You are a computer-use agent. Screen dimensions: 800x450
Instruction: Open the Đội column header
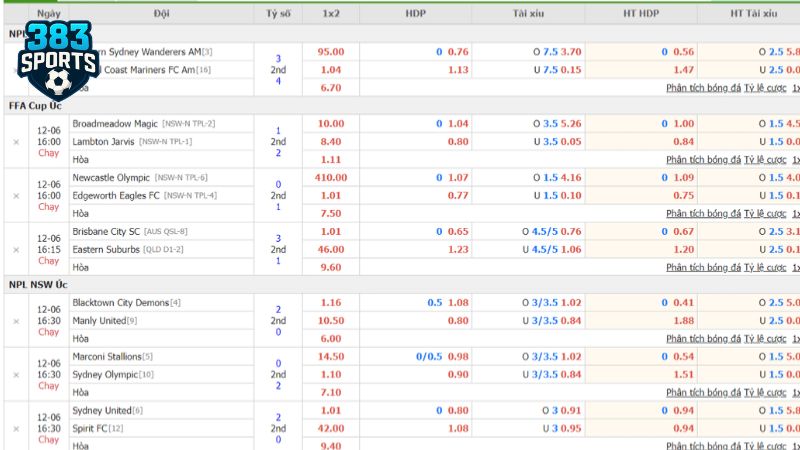[162, 14]
